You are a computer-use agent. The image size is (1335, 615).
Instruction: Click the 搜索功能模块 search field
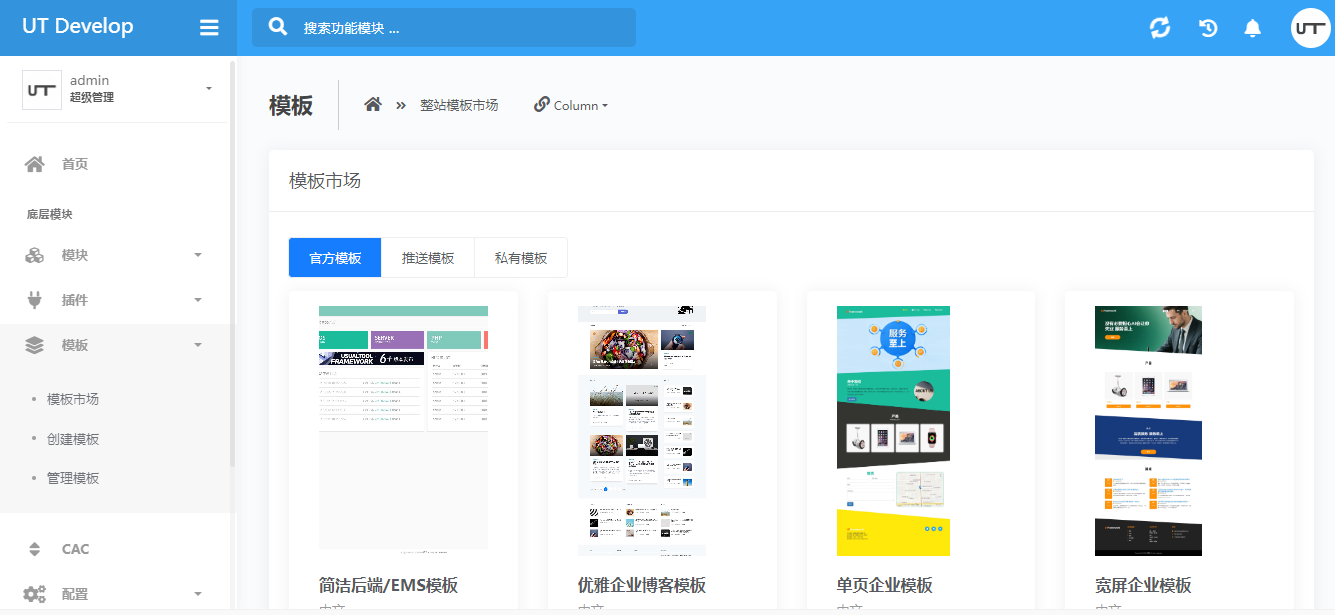click(460, 28)
